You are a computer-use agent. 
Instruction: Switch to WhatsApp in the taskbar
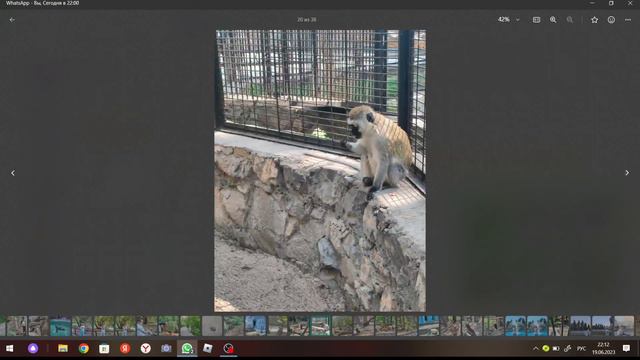[187, 349]
